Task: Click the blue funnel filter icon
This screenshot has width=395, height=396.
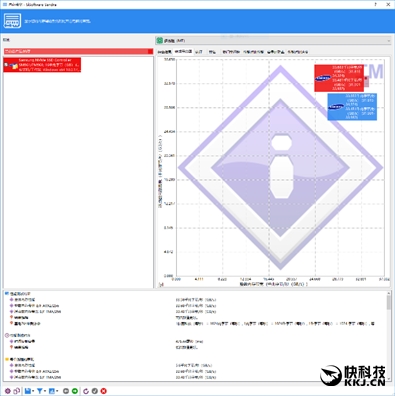Action: point(39,391)
